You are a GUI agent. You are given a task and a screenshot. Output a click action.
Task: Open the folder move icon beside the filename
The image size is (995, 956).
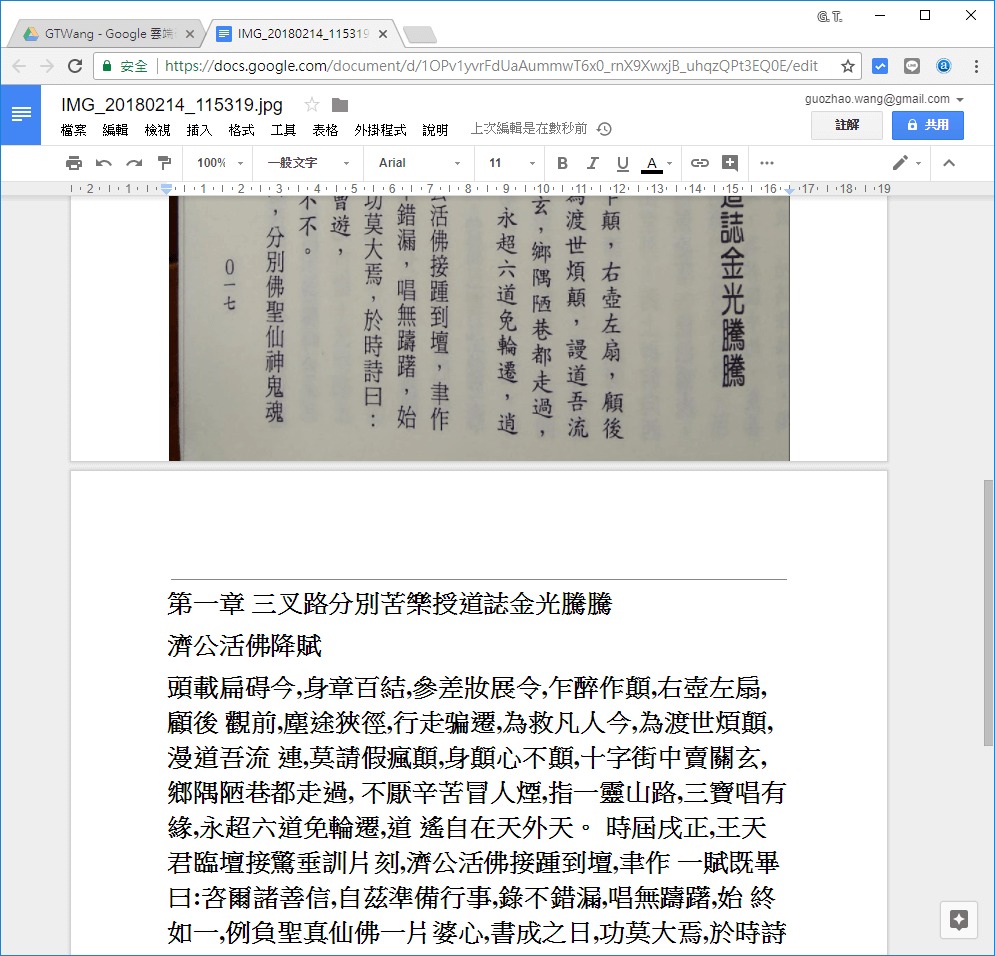(340, 103)
